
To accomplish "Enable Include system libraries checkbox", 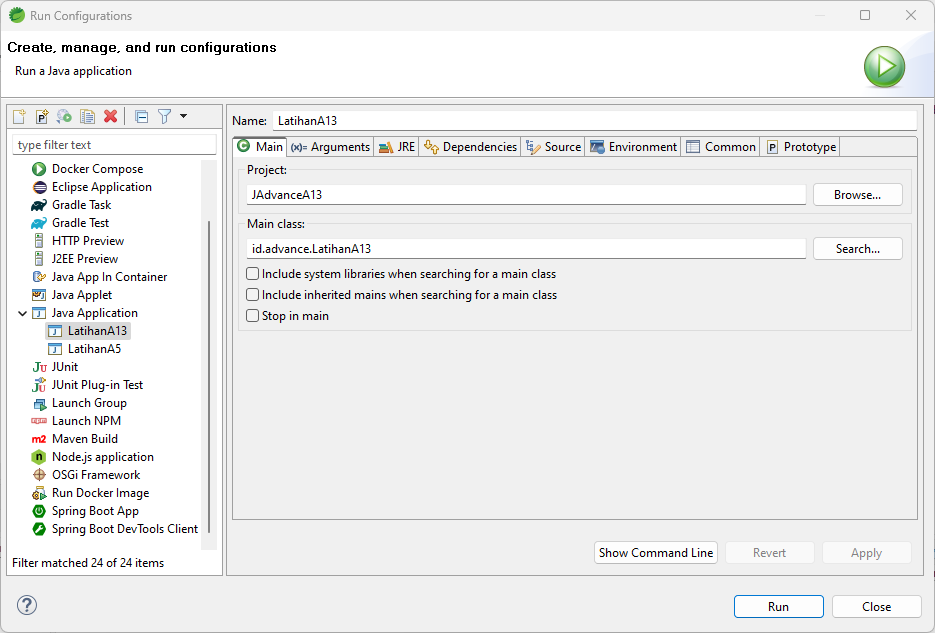I will coord(253,274).
